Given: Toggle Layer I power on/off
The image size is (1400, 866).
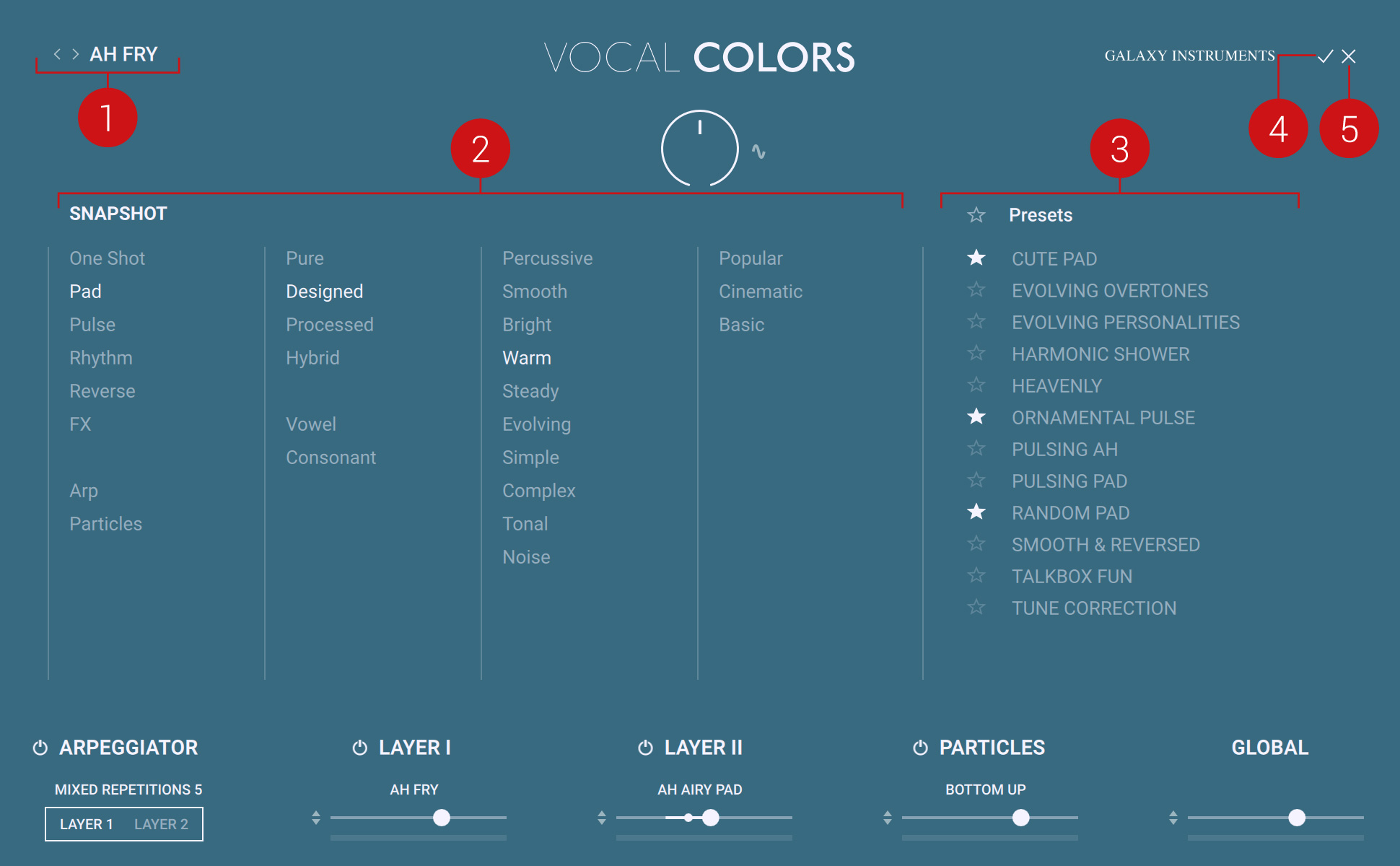Looking at the screenshot, I should 359,748.
